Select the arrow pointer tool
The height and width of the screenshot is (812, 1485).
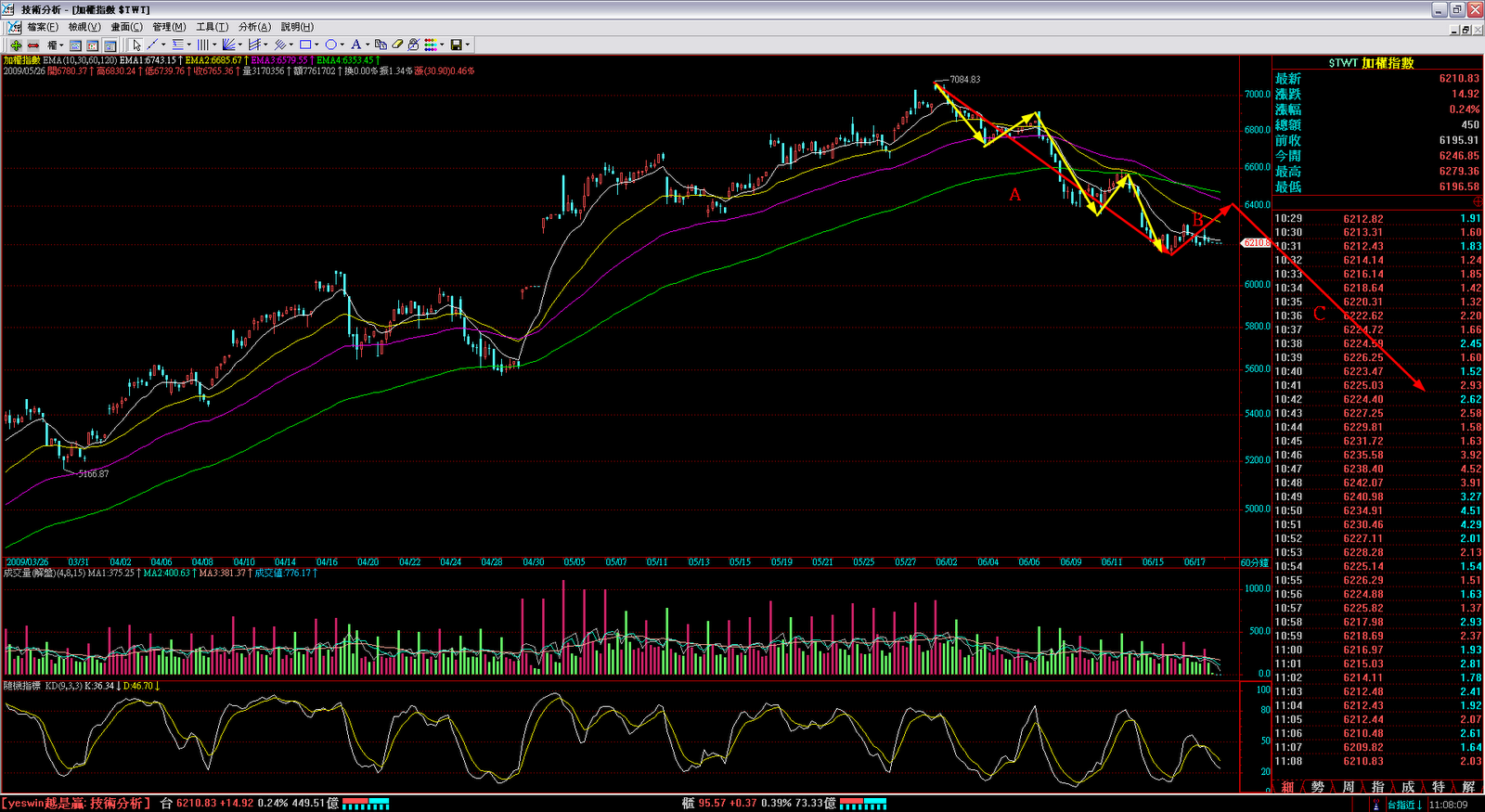point(136,45)
